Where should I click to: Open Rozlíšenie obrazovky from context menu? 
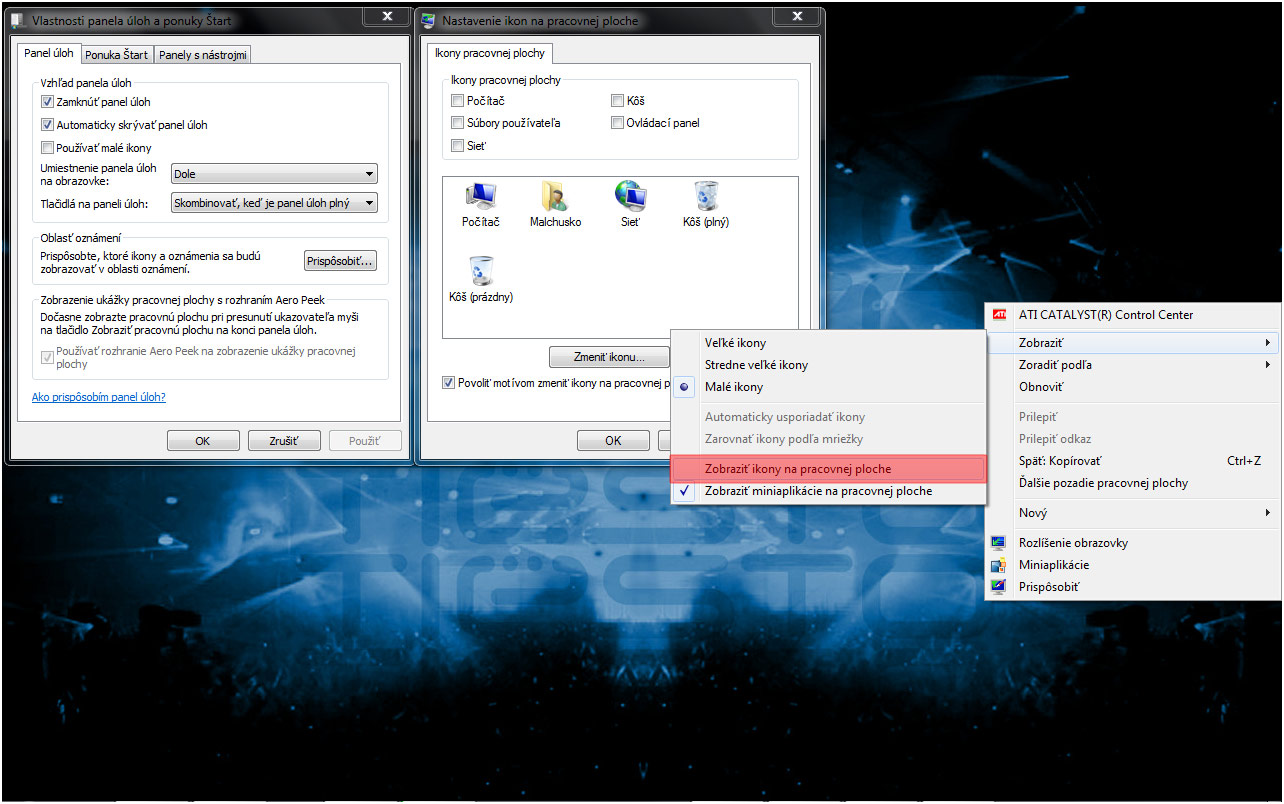(1073, 543)
